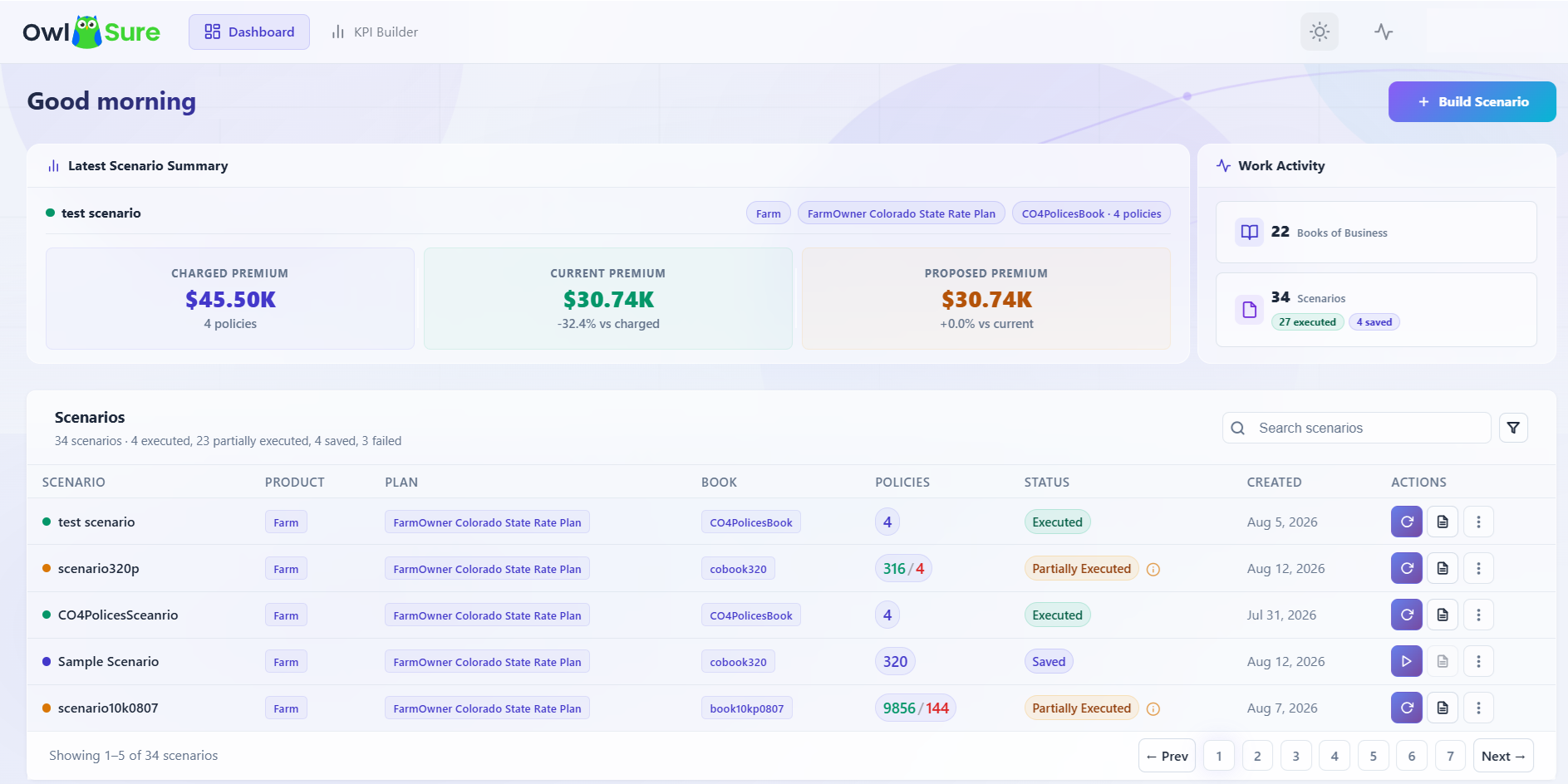The width and height of the screenshot is (1568, 784).
Task: Focus the Search scenarios field
Action: pos(1356,428)
